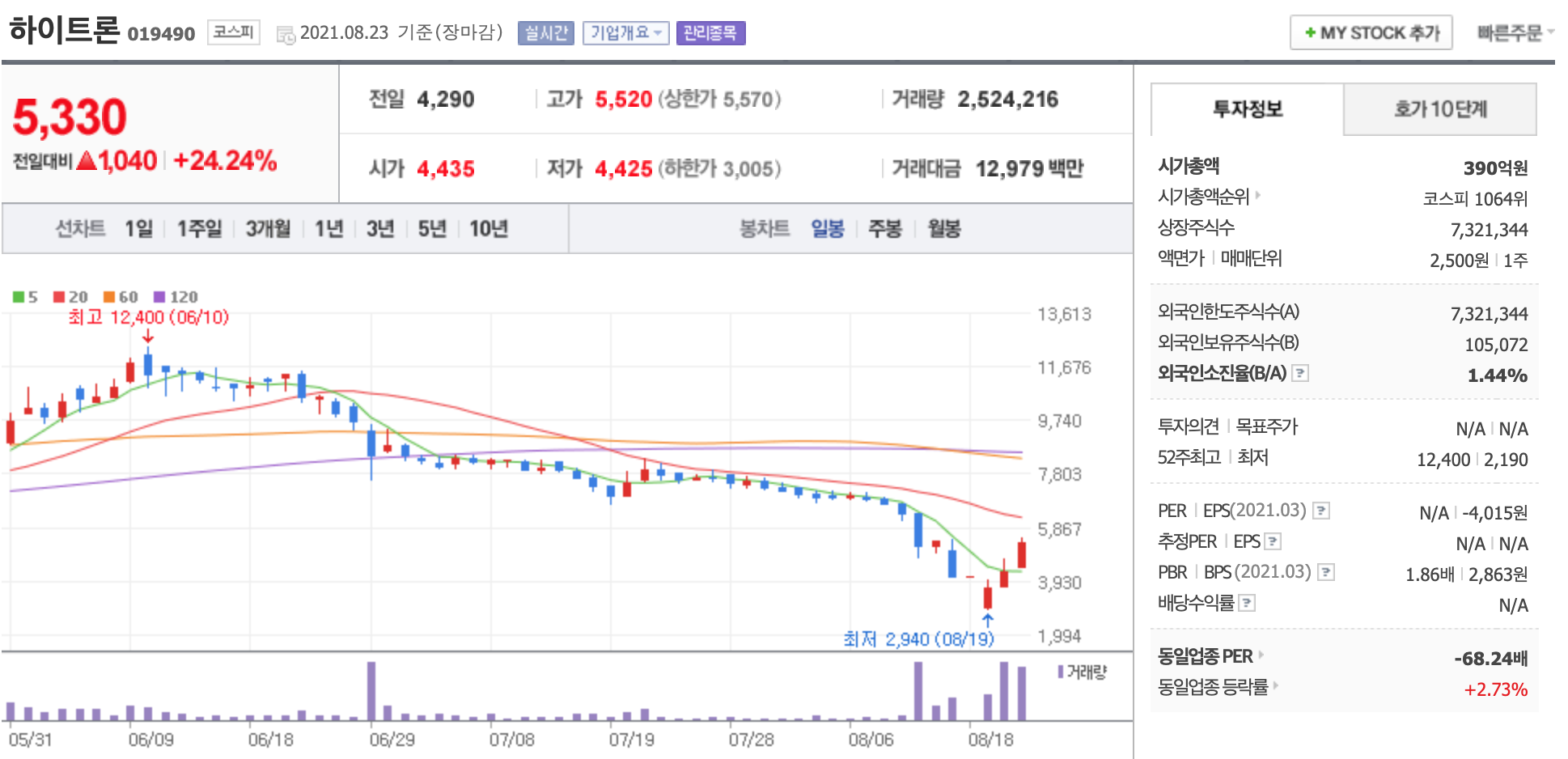Viewport: 1568px width, 759px height.
Task: Click the 시가 value 4,435
Action: (x=445, y=168)
